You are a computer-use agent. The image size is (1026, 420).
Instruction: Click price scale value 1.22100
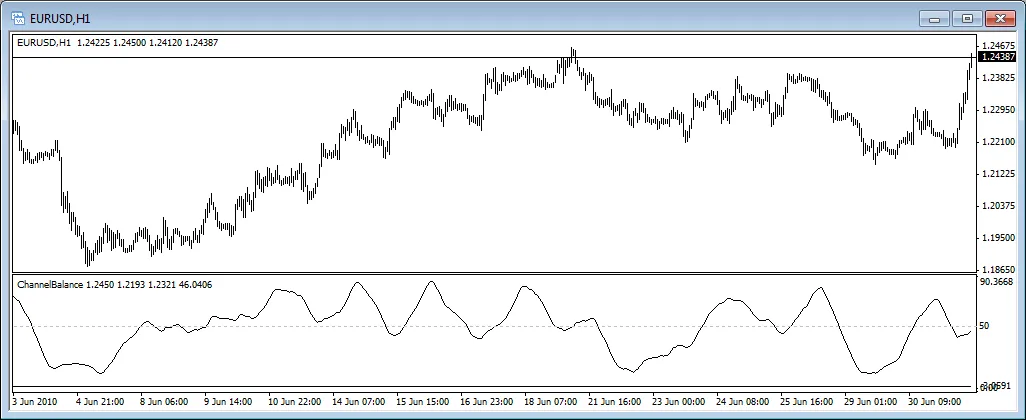pyautogui.click(x=999, y=142)
